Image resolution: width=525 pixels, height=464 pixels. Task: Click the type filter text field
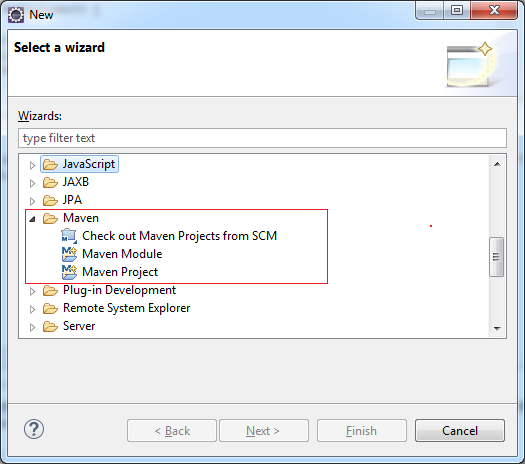pyautogui.click(x=262, y=138)
